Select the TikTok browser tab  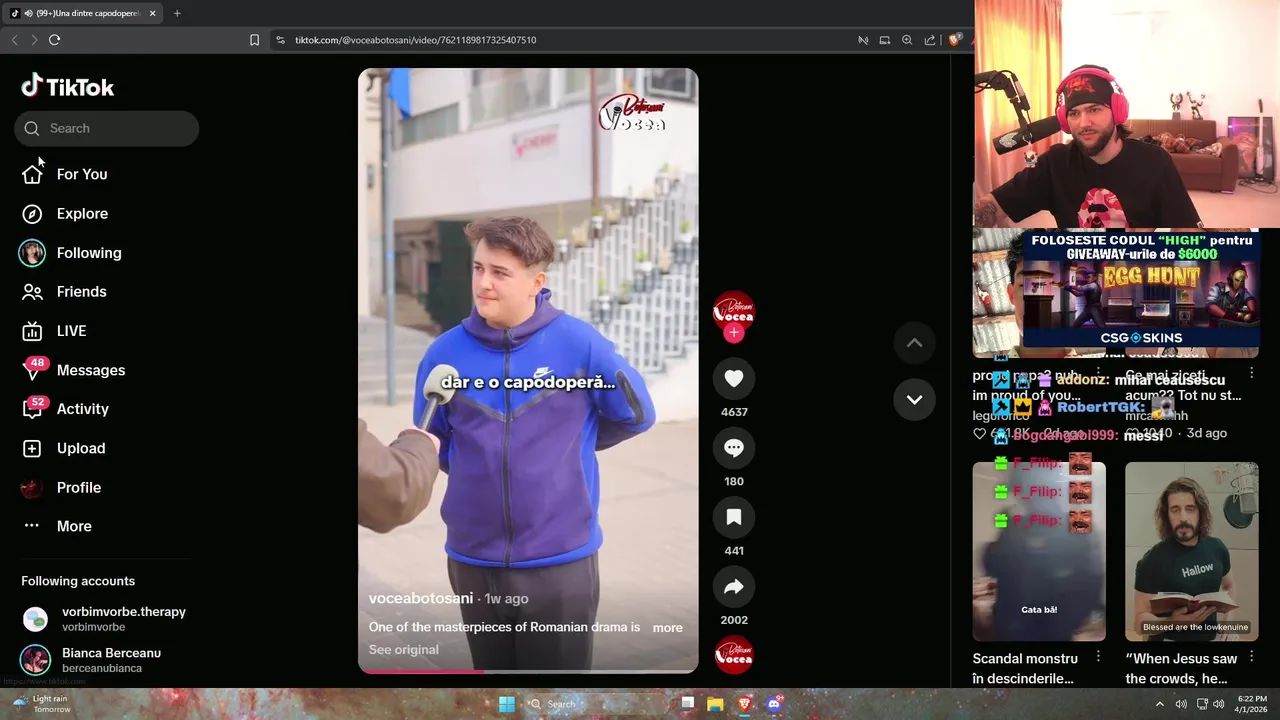coord(84,13)
